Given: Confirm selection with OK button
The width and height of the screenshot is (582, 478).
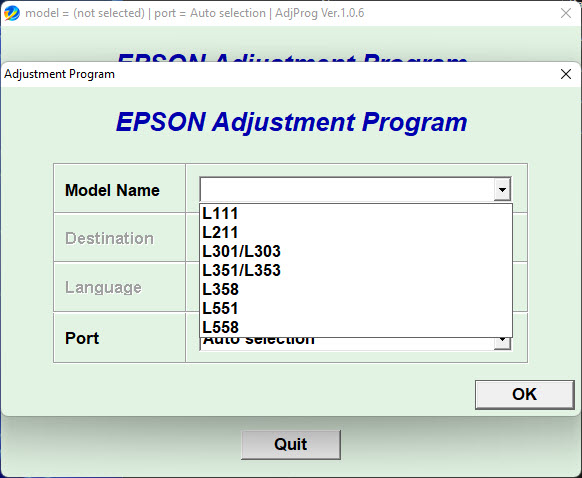Looking at the screenshot, I should pyautogui.click(x=524, y=394).
